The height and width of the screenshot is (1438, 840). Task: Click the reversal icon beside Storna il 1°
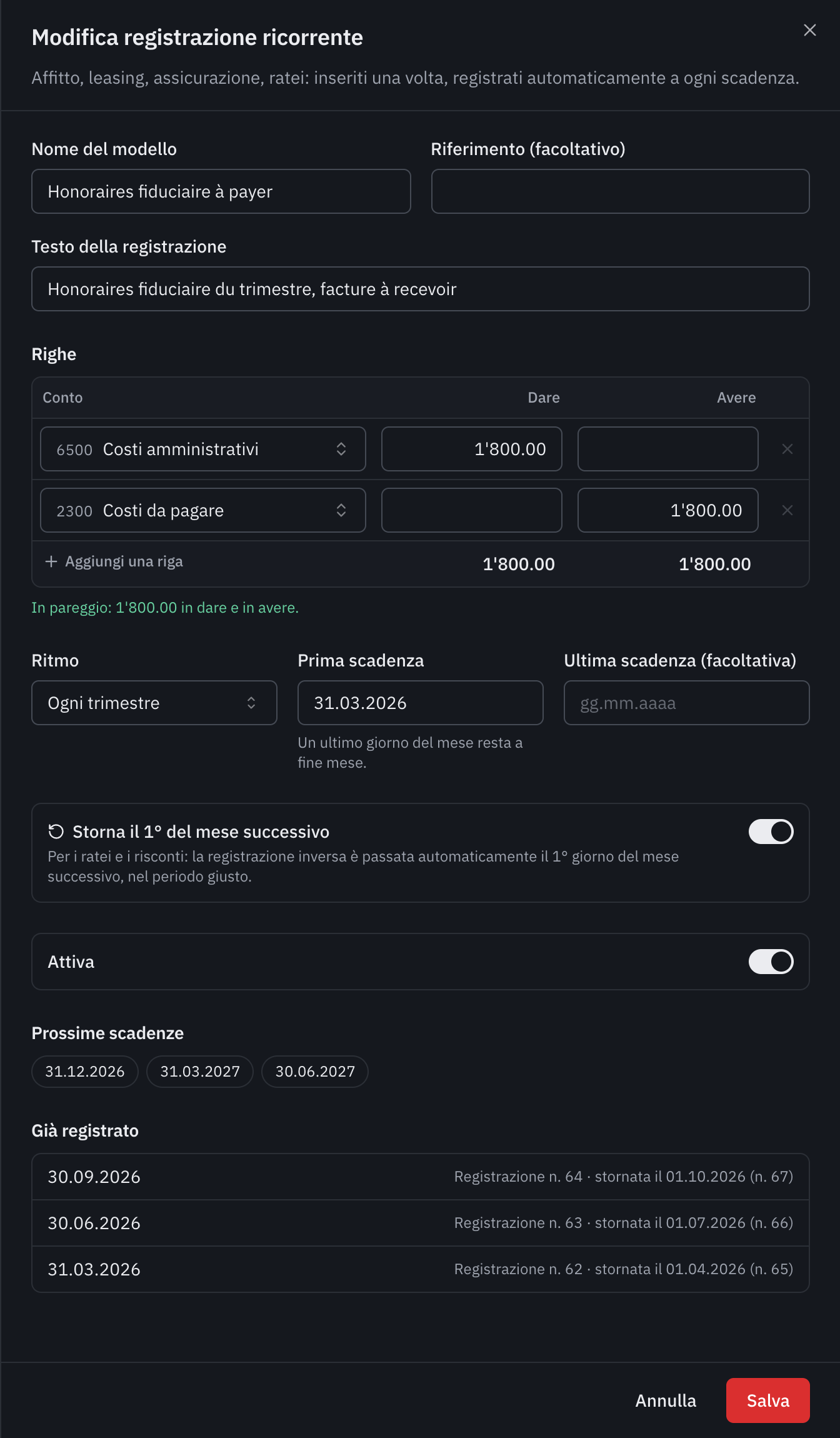pos(56,832)
